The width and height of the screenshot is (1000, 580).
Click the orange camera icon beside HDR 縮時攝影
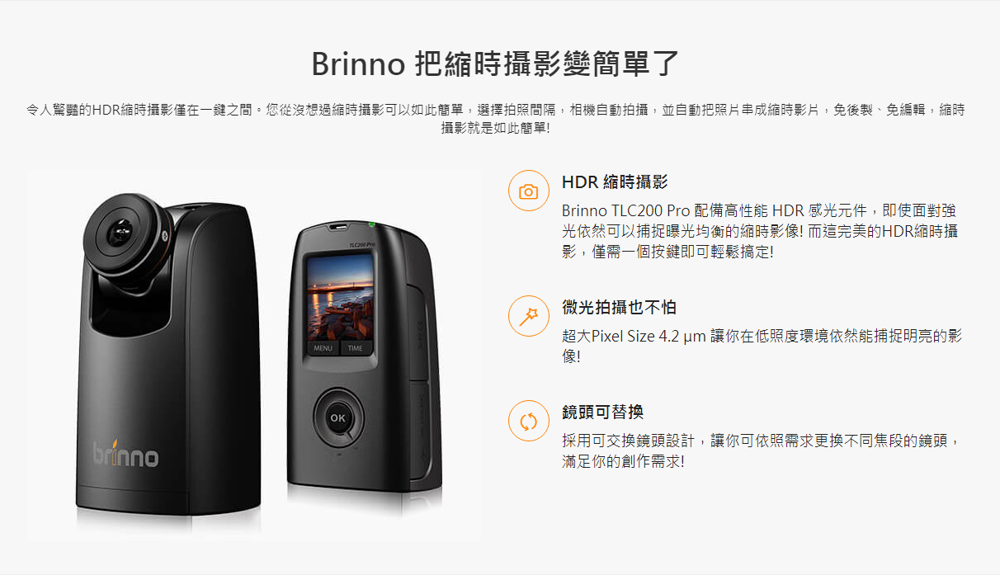click(528, 191)
